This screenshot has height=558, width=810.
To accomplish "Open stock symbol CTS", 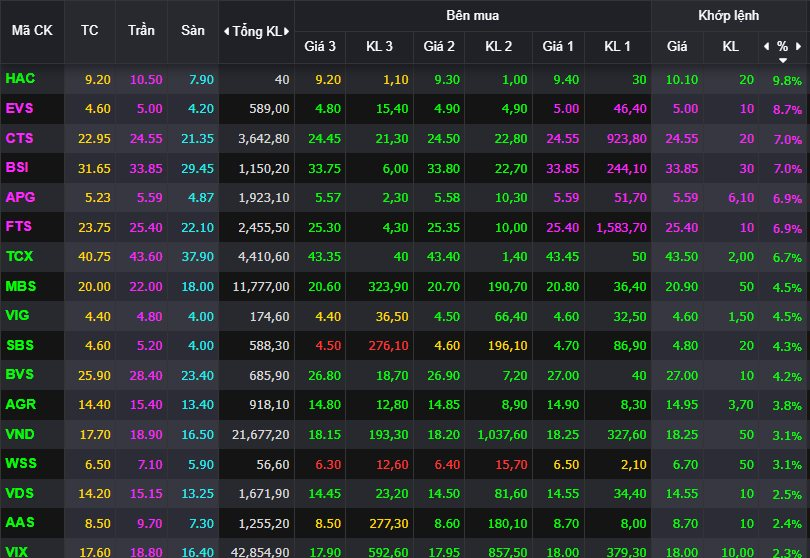I will (19, 138).
